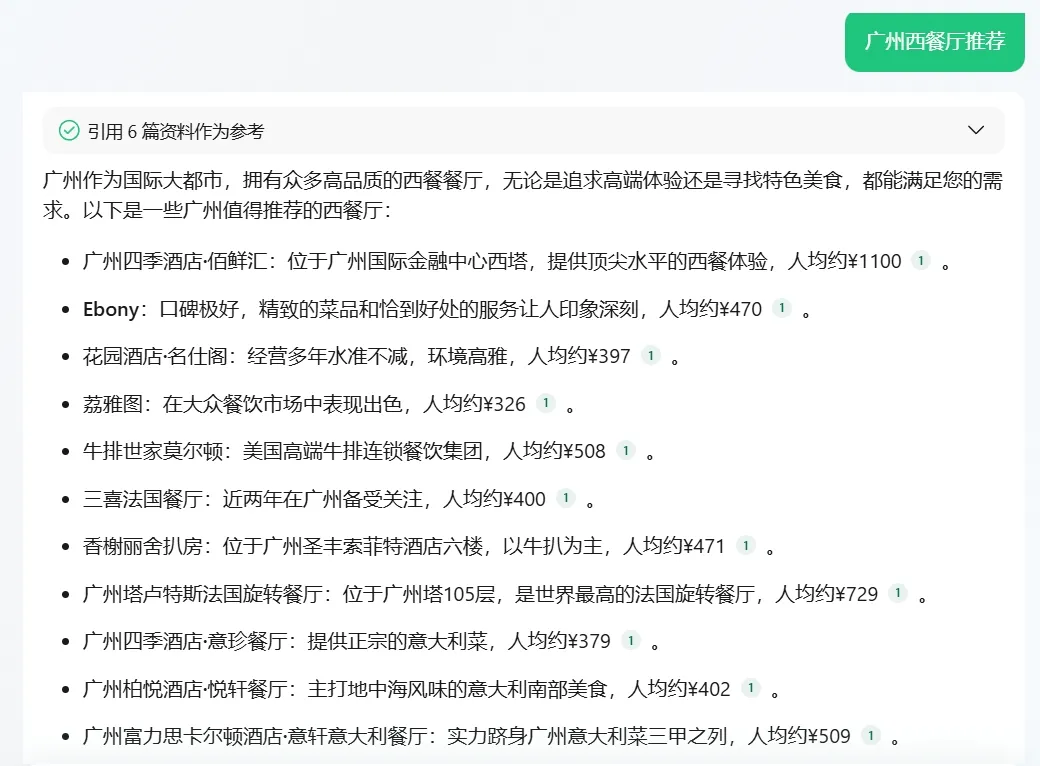This screenshot has width=1040, height=766.
Task: Click the green checkmark icon beside 引用
Action: [x=69, y=131]
